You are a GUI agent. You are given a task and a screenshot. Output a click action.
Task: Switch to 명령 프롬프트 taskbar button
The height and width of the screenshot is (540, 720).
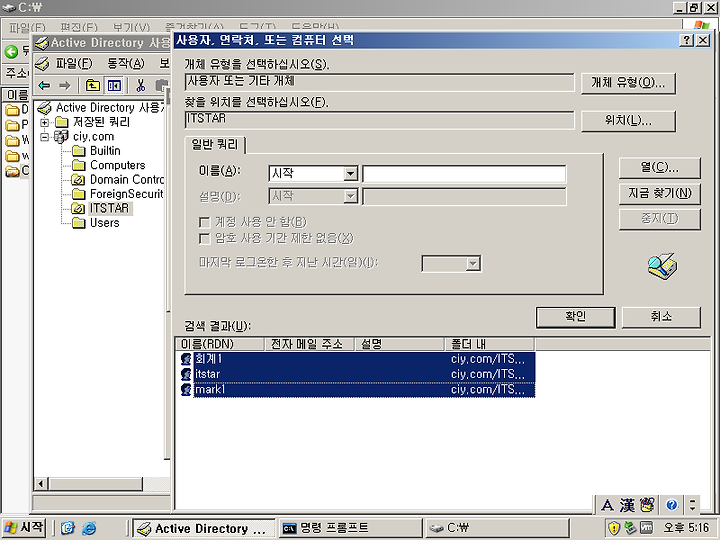tap(350, 528)
